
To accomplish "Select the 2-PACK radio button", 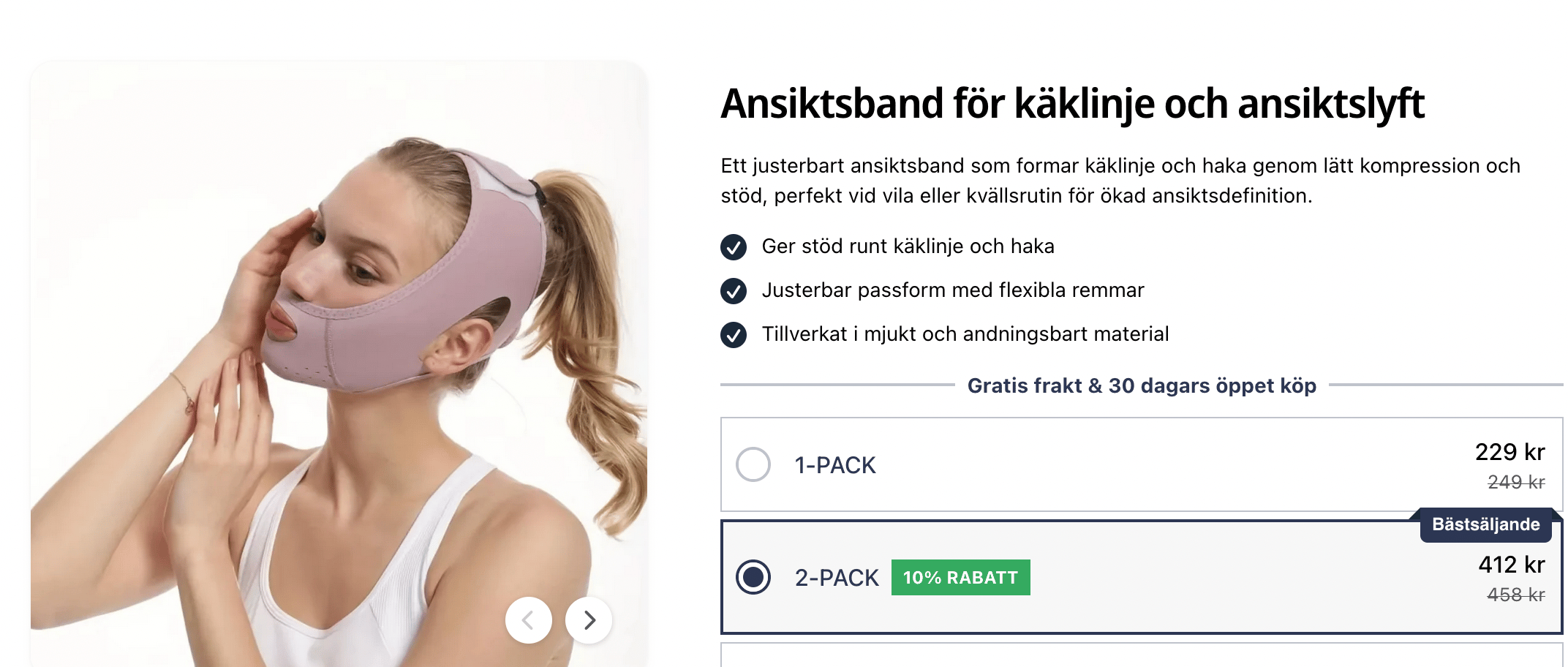I will [x=753, y=577].
